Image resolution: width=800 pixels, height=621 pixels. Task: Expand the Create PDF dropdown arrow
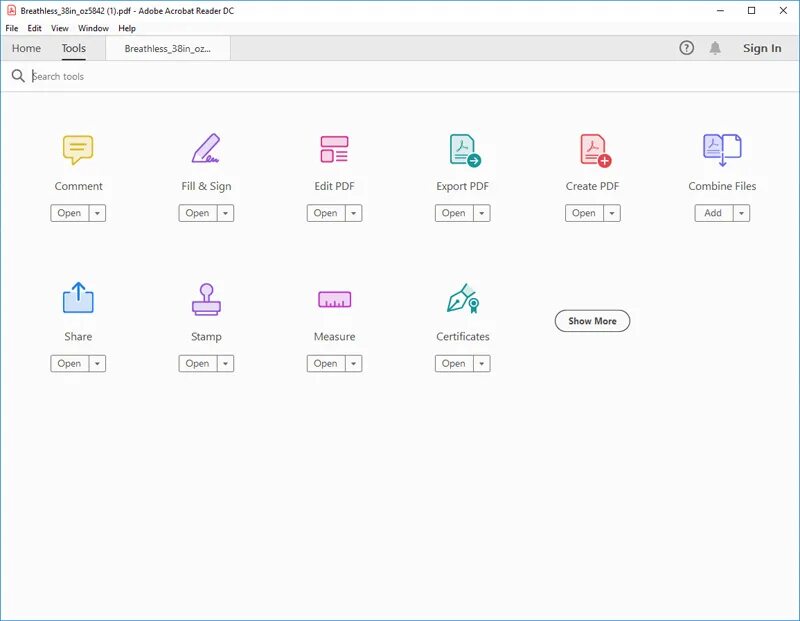[x=612, y=213]
